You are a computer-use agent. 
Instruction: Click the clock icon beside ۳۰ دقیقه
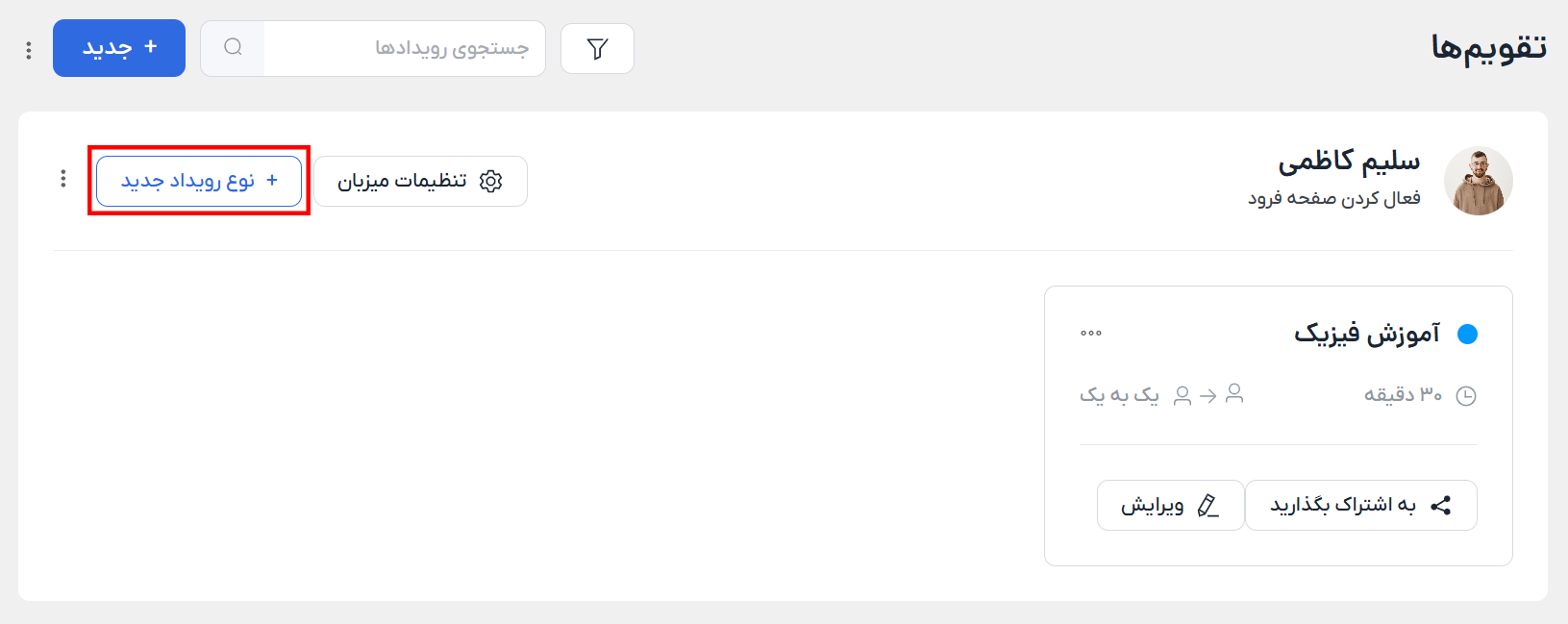[x=1466, y=395]
